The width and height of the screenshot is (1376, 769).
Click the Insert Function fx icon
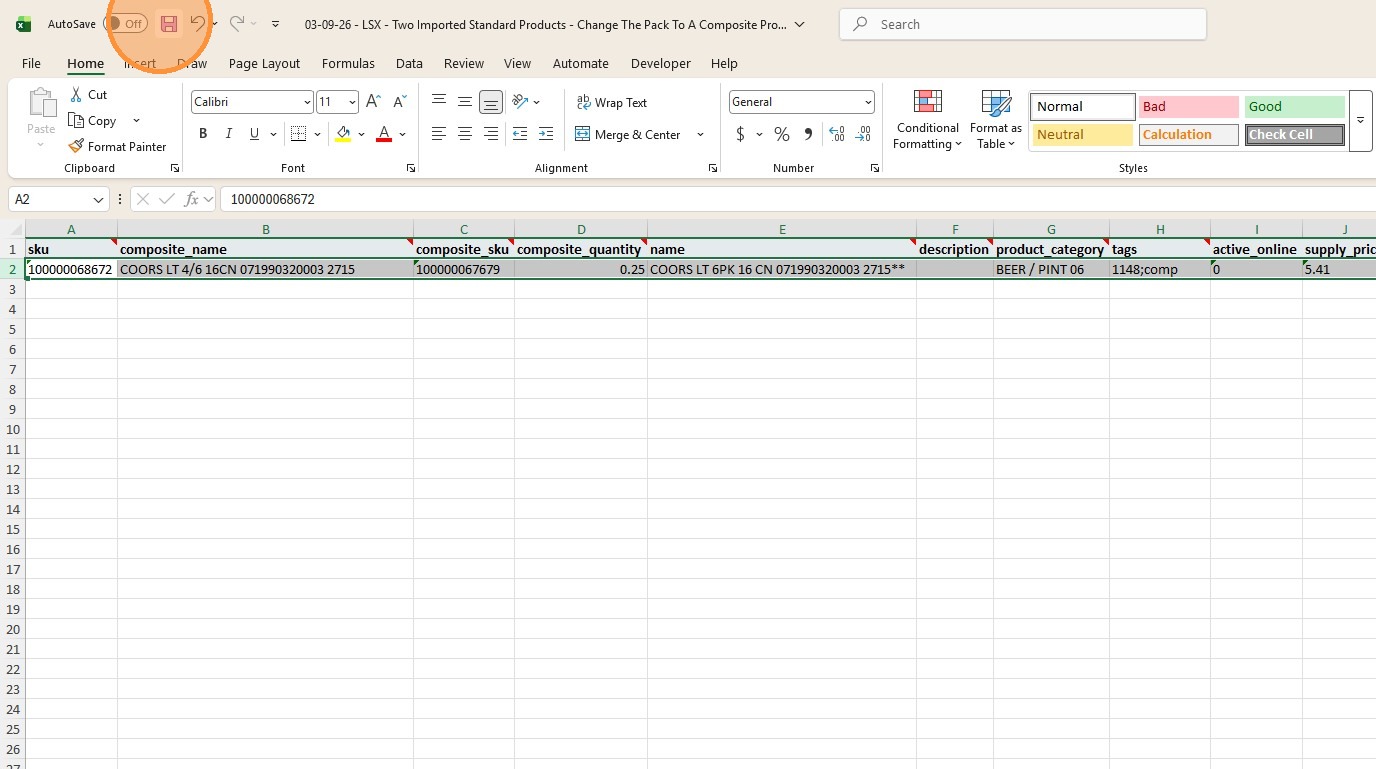[191, 199]
